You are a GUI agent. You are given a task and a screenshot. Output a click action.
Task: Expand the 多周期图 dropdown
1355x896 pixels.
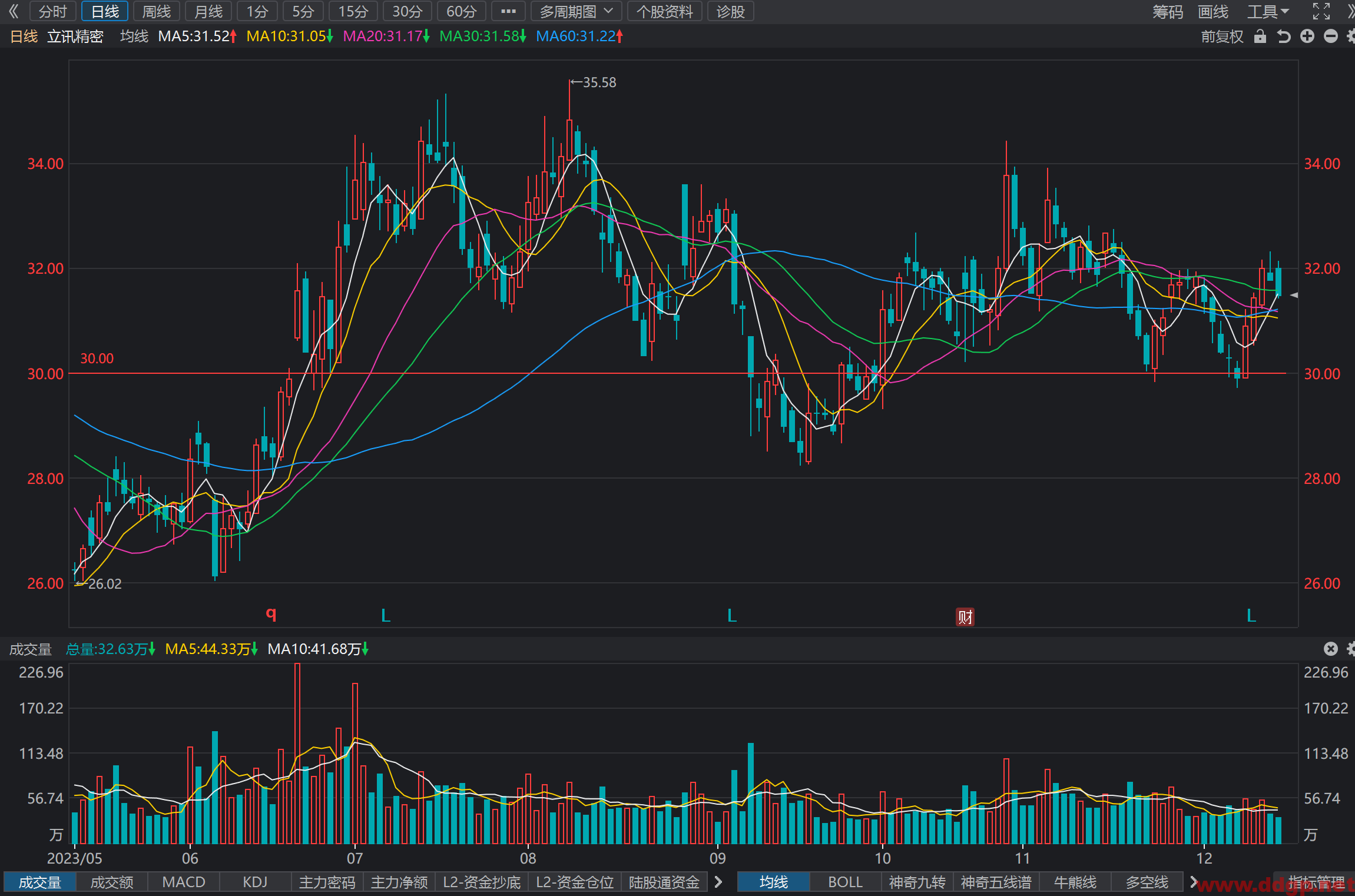(x=576, y=11)
